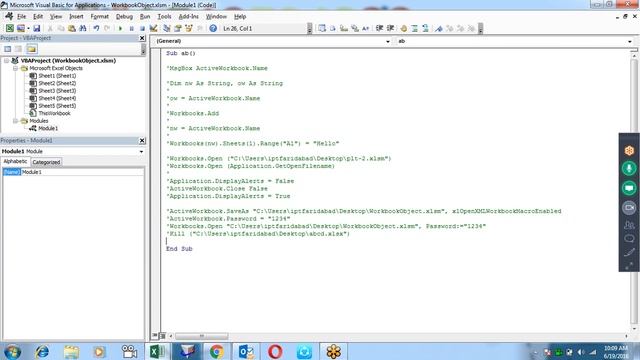Viewport: 640px width, 360px height.
Task: Click the Parameter Info icon
Action: tap(355, 28)
